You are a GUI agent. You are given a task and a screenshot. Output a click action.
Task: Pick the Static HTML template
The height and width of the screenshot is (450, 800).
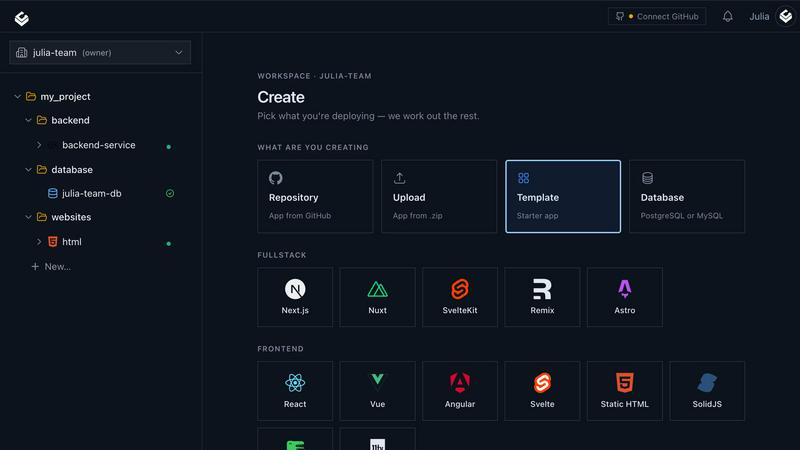[x=624, y=391]
